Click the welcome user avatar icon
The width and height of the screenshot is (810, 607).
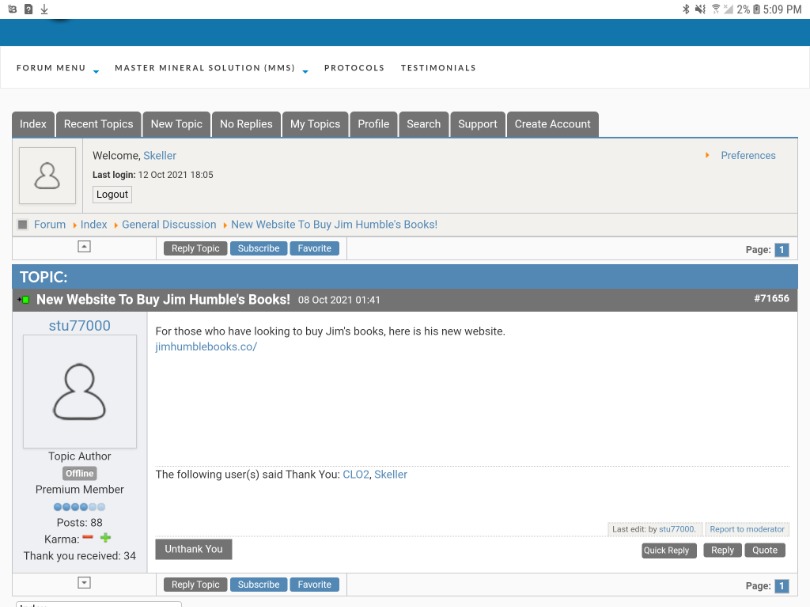47,176
